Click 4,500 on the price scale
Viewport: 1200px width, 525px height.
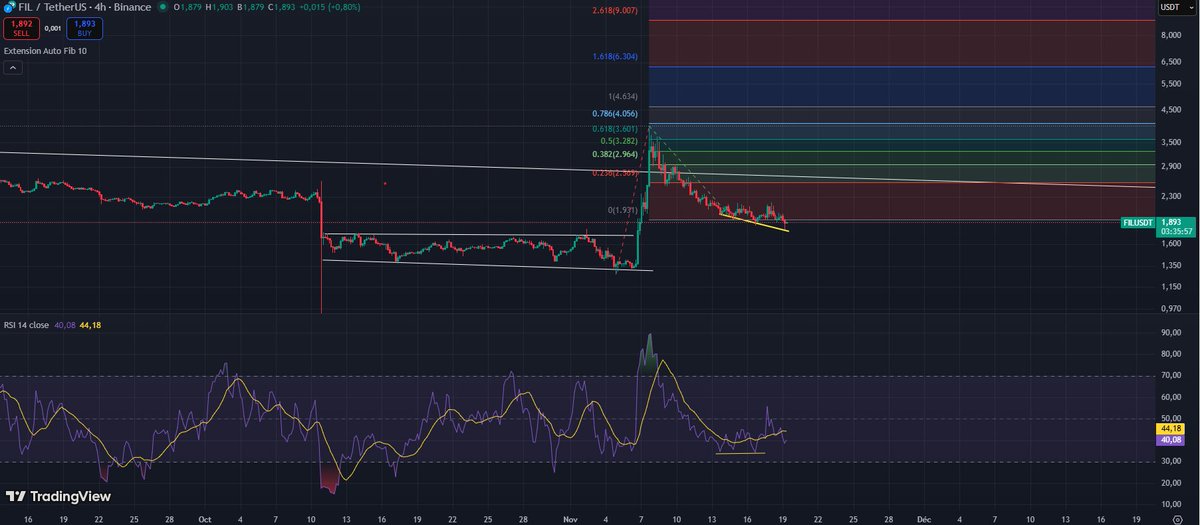pyautogui.click(x=1171, y=108)
